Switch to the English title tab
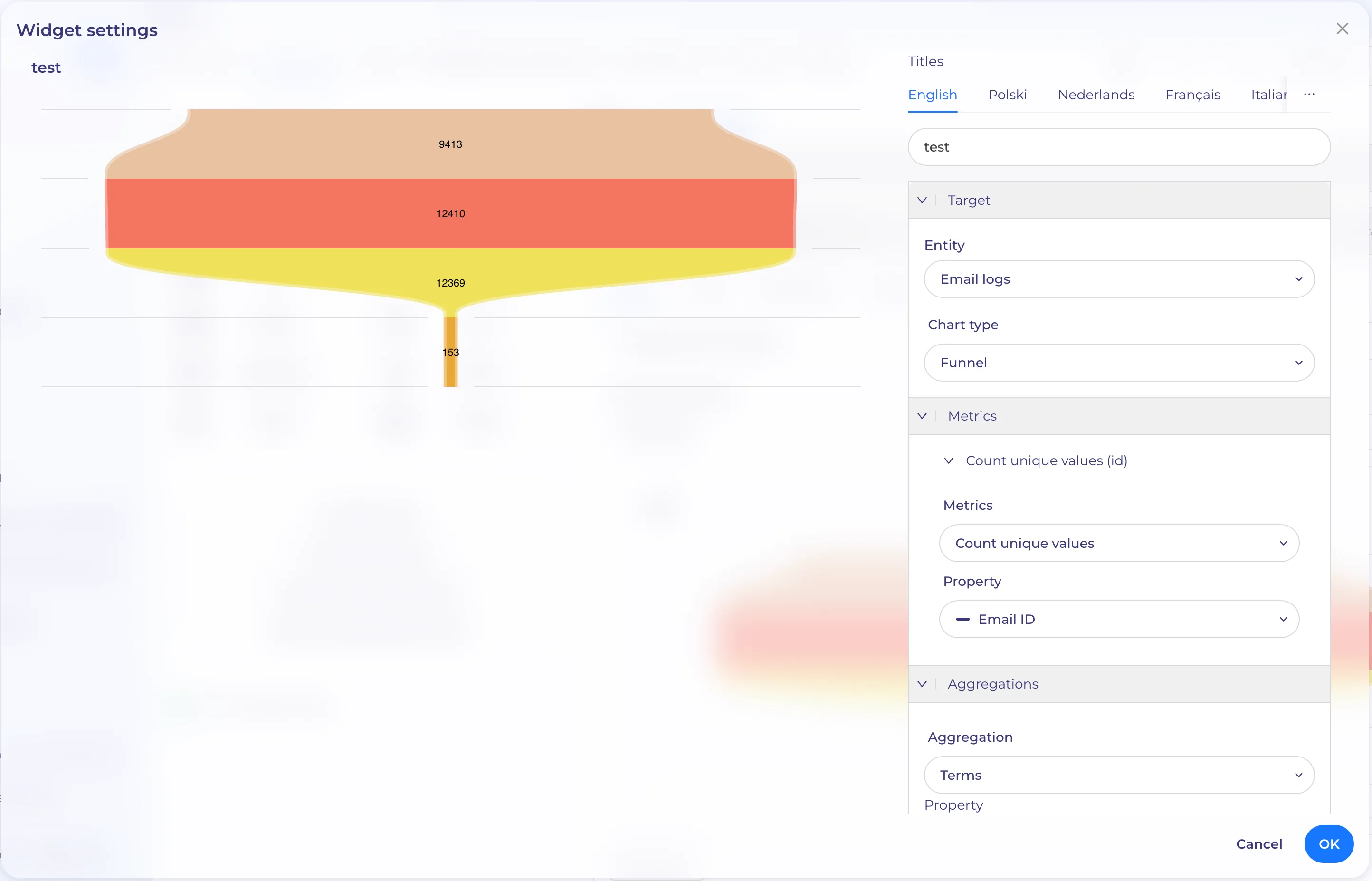The image size is (1372, 881). 932,95
